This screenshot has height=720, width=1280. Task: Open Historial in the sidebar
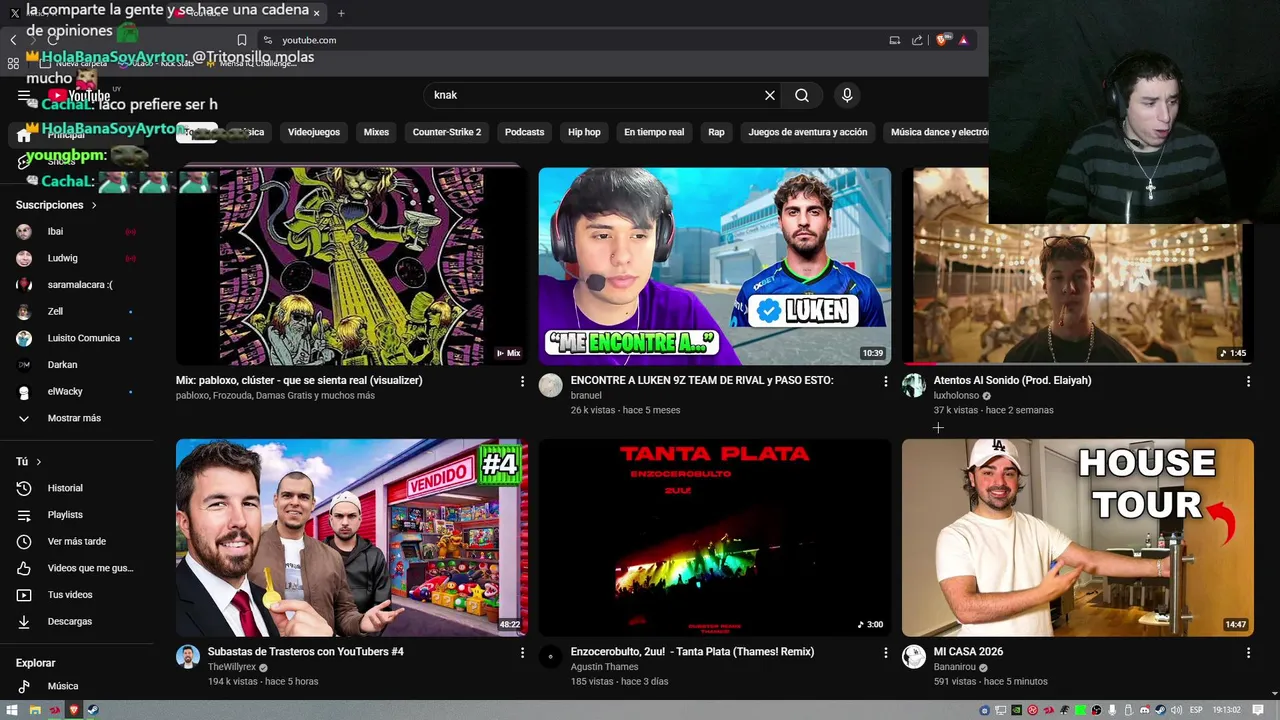pos(76,488)
